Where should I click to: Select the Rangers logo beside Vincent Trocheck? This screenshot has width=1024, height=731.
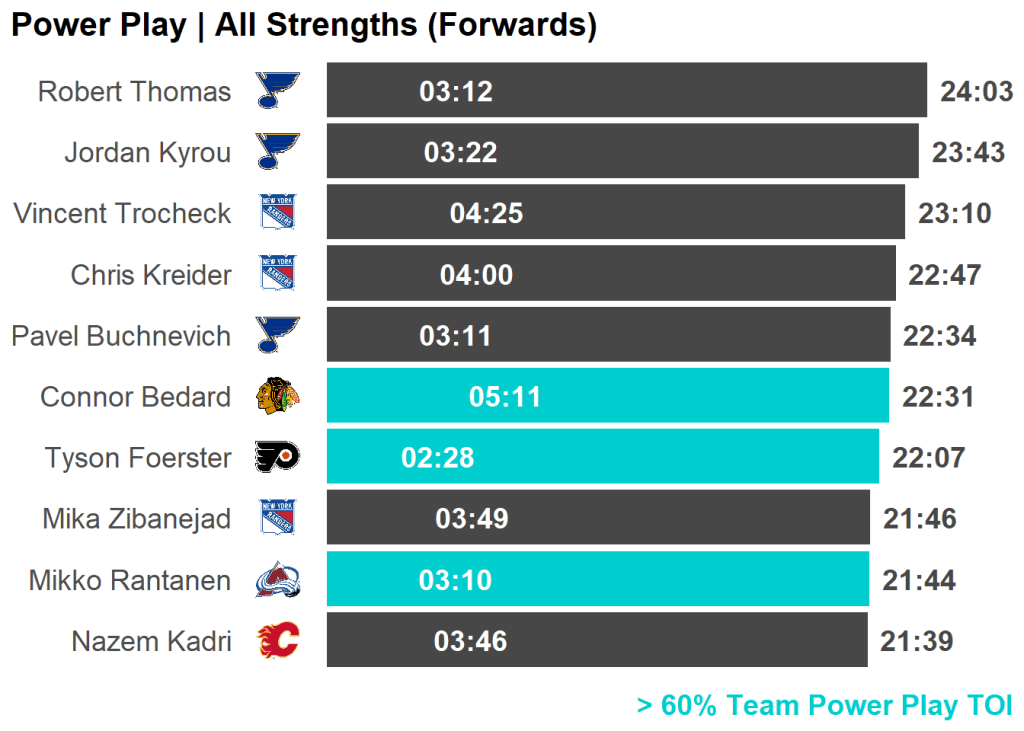tap(277, 213)
